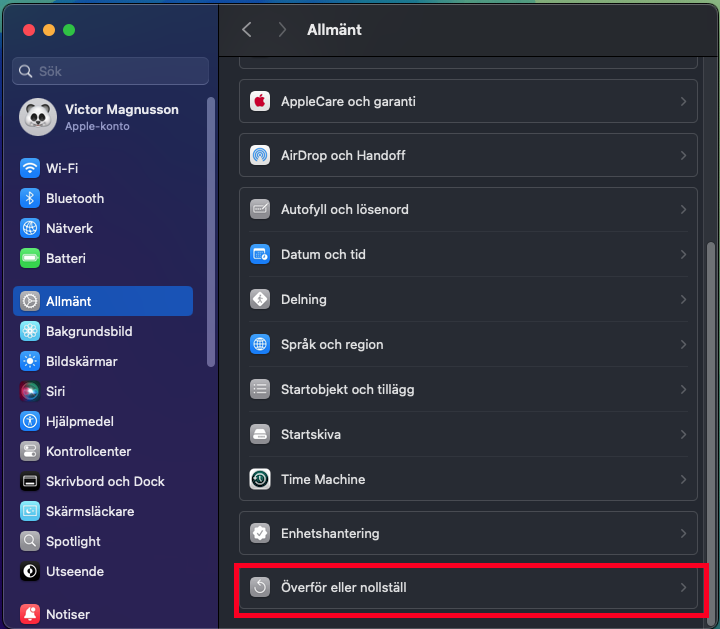
Task: Click the Hjälpmedel accessibility icon
Action: 30,421
